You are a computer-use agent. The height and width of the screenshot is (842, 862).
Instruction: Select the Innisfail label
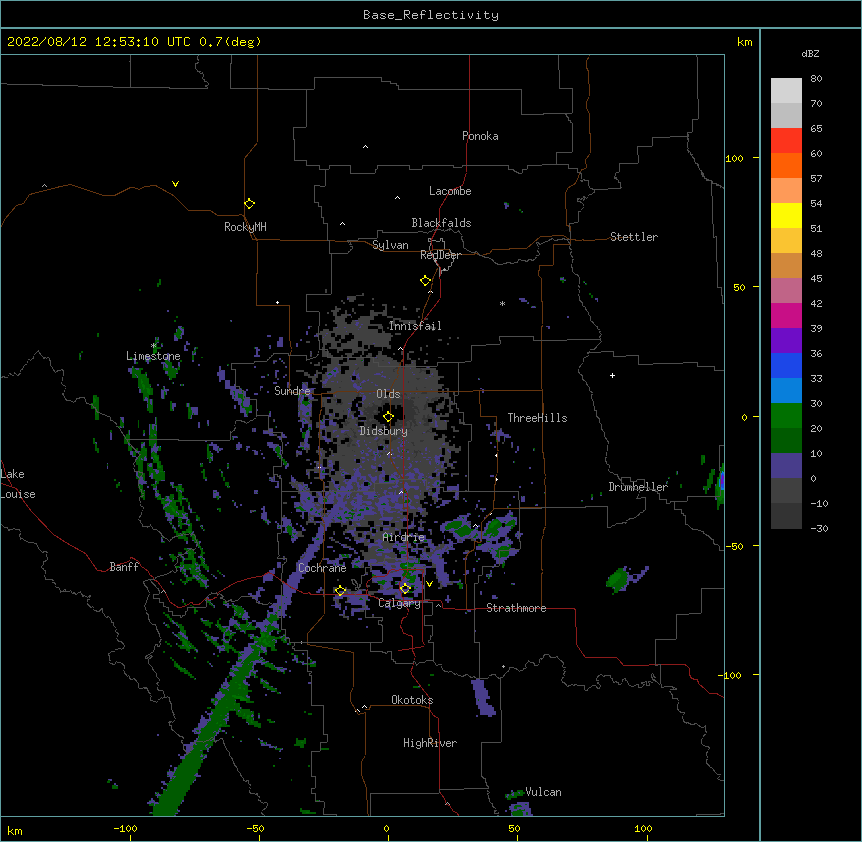(415, 326)
